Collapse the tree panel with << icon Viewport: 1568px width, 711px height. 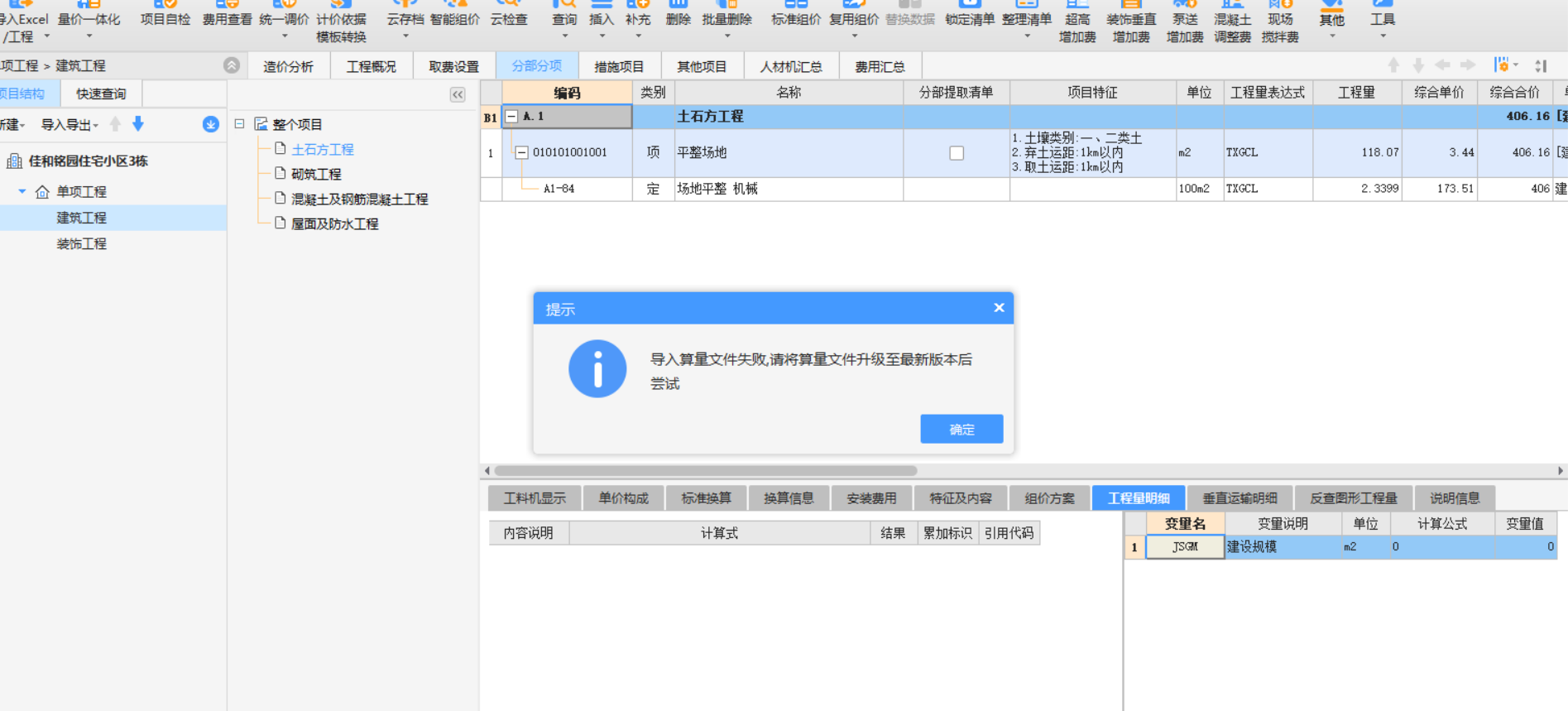458,94
